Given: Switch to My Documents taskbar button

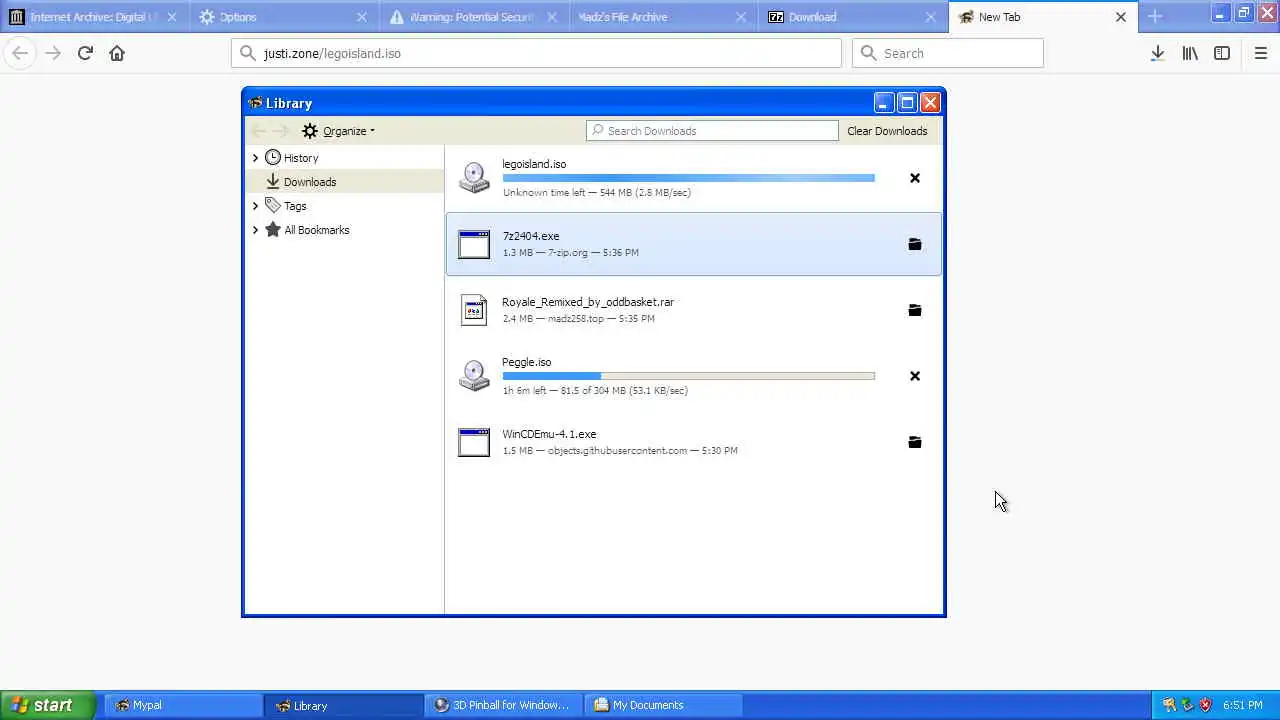Looking at the screenshot, I should pos(662,705).
